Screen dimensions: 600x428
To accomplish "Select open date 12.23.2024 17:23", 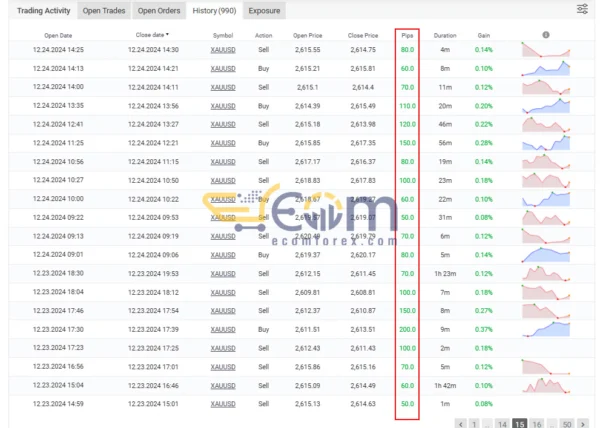I will 58,348.
